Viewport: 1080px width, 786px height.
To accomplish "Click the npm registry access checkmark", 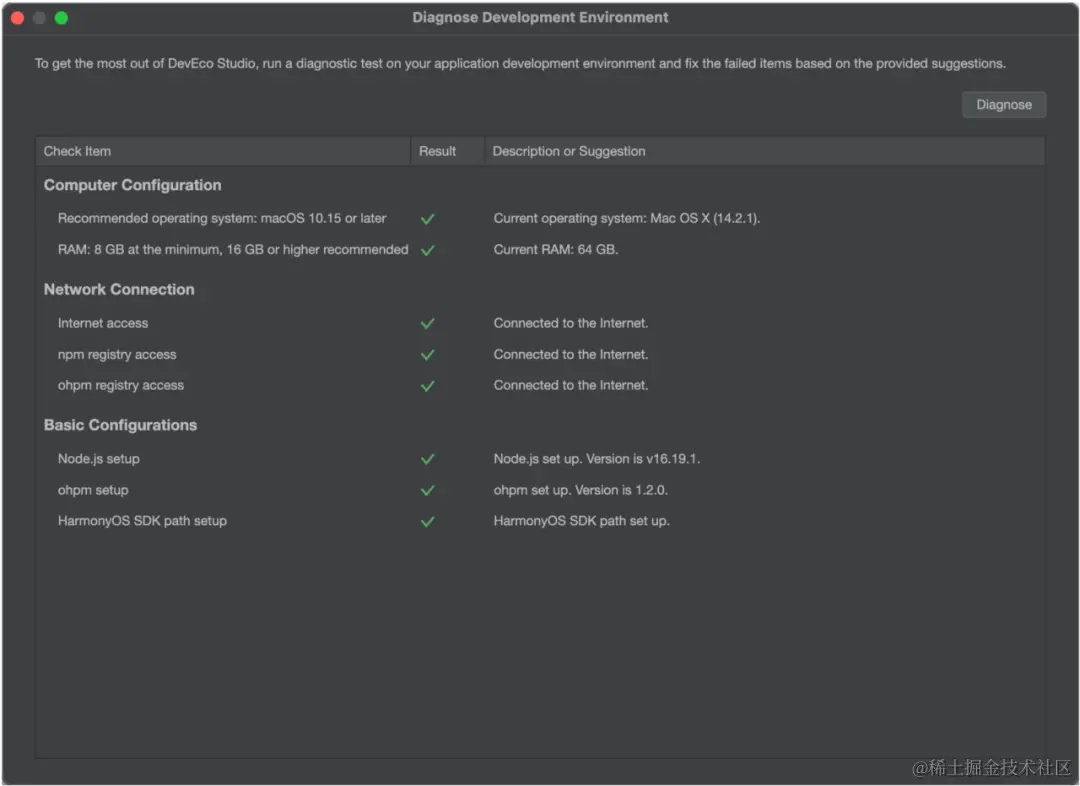I will click(428, 355).
